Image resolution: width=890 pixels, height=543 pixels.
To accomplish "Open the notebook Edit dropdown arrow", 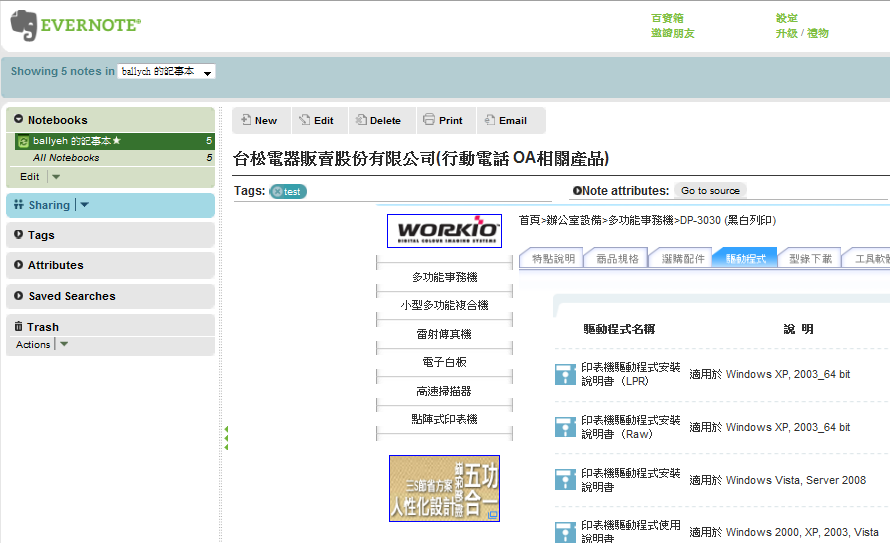I will pos(56,177).
